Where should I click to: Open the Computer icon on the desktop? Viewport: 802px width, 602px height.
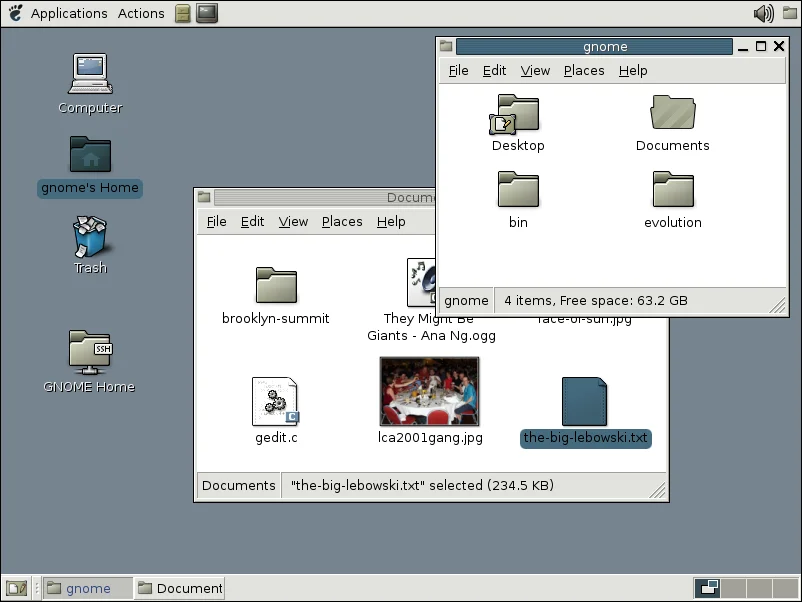click(89, 80)
